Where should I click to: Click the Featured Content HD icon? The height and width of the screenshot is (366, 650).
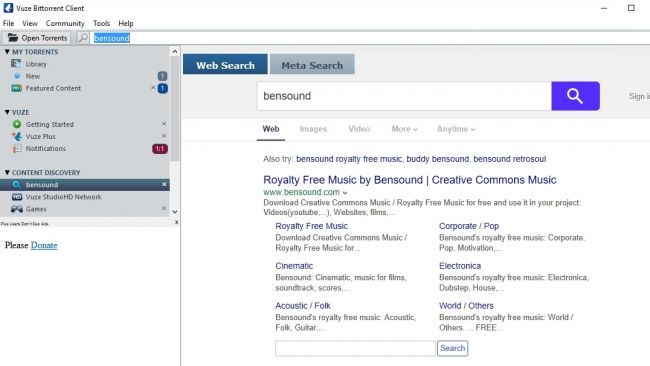tap(17, 88)
